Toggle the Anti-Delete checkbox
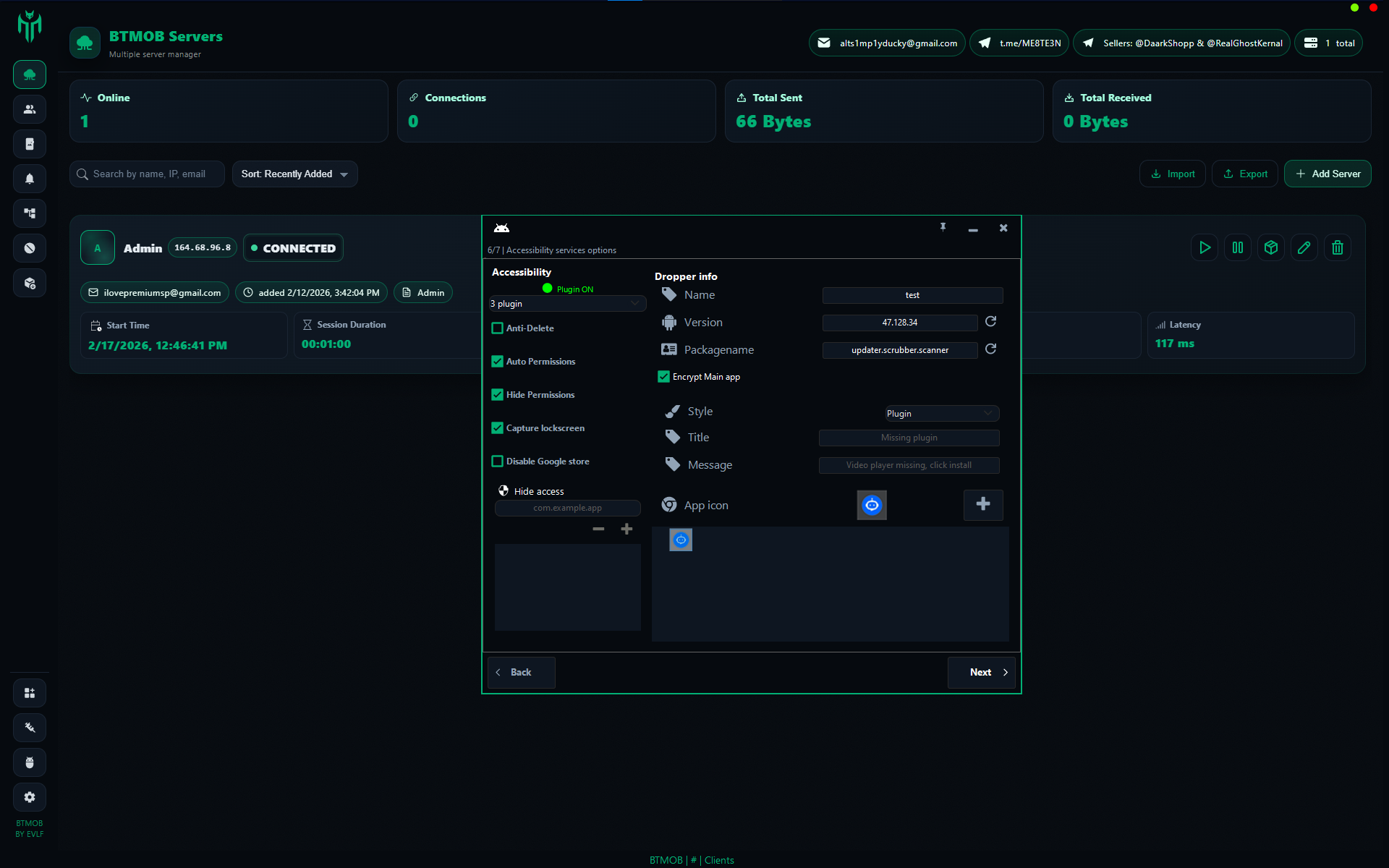This screenshot has height=868, width=1389. coord(498,328)
